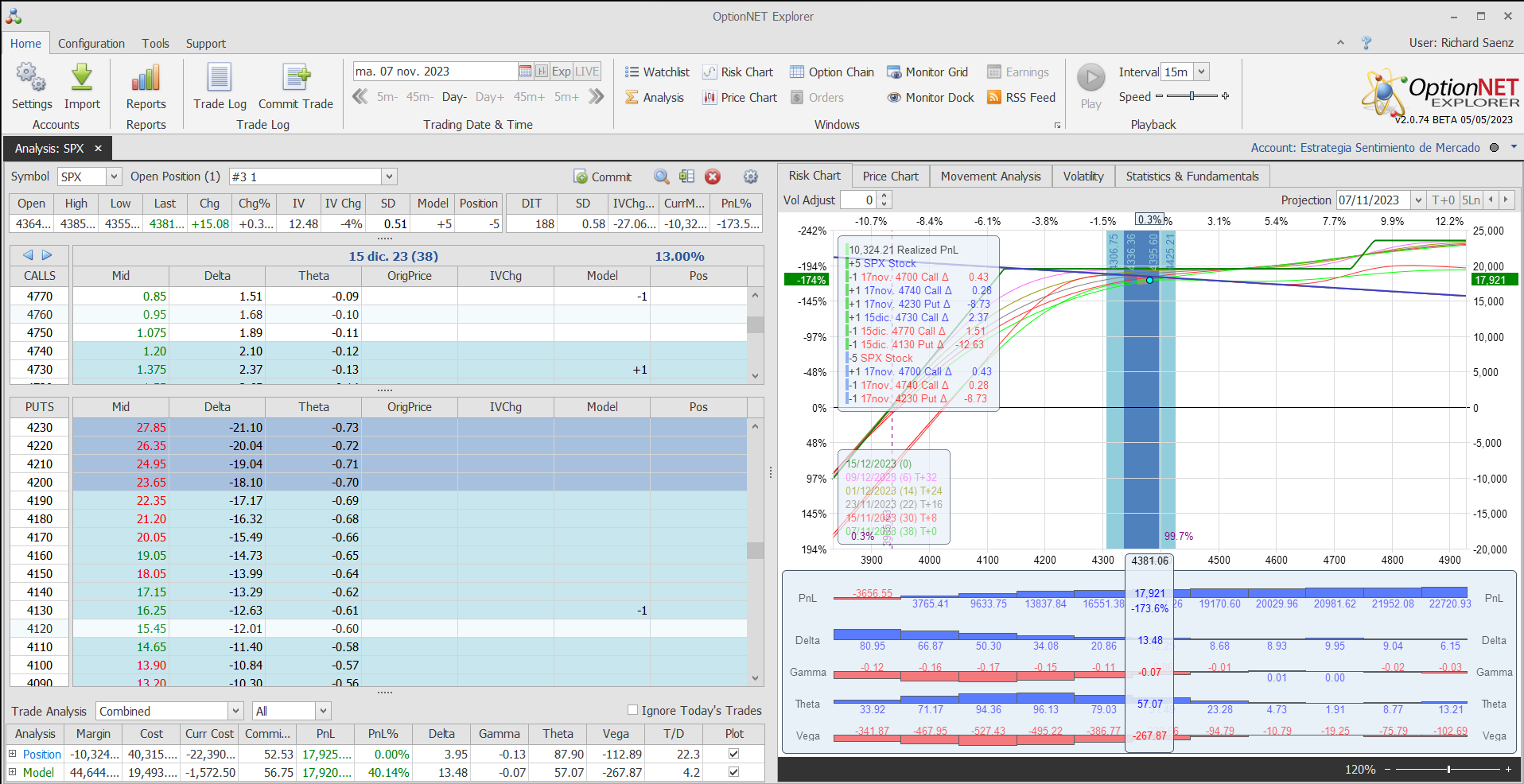The width and height of the screenshot is (1524, 784).
Task: Click the help question mark icon
Action: click(1367, 43)
